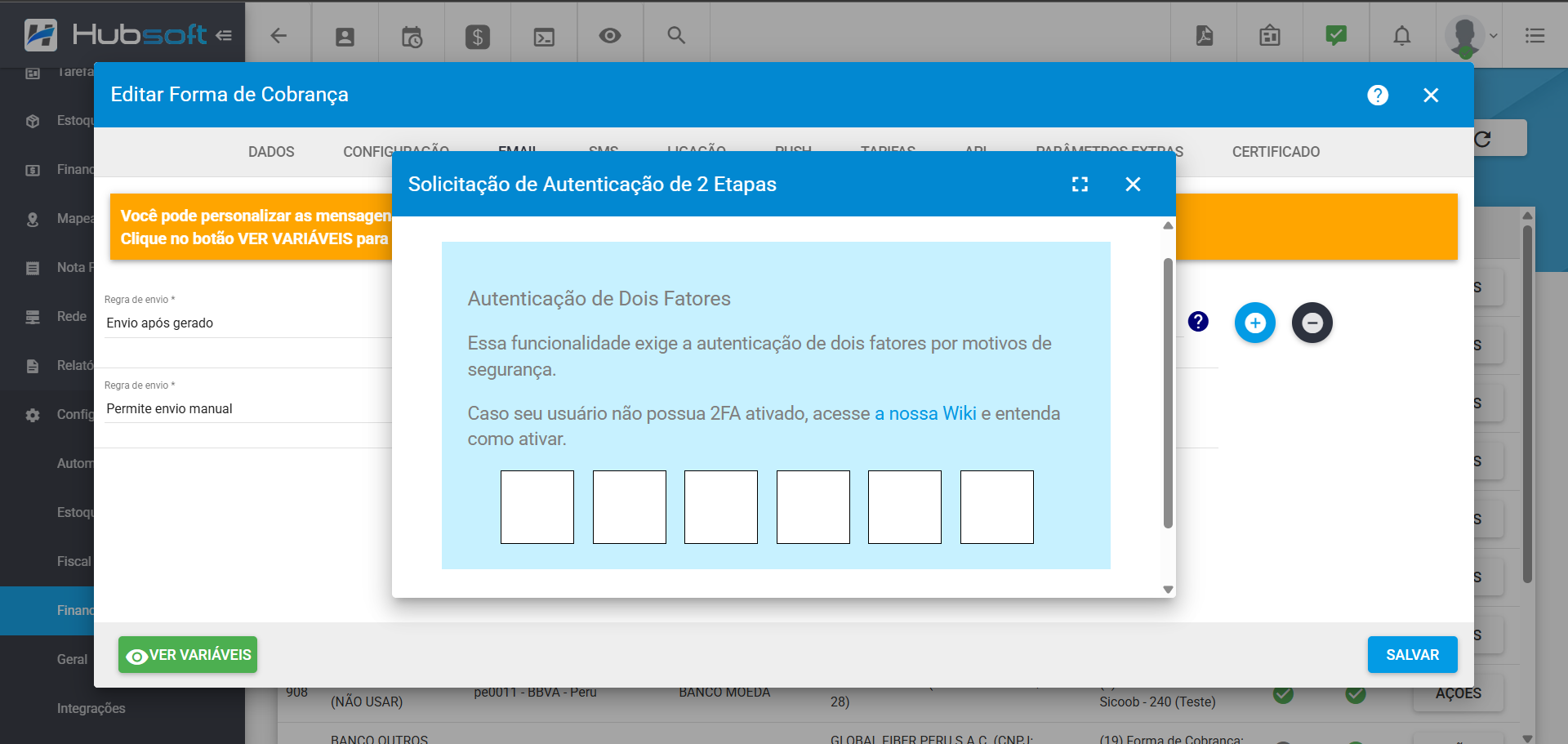Screen dimensions: 1568x744
Task: Click the calendar clock schedule icon
Action: [x=412, y=36]
